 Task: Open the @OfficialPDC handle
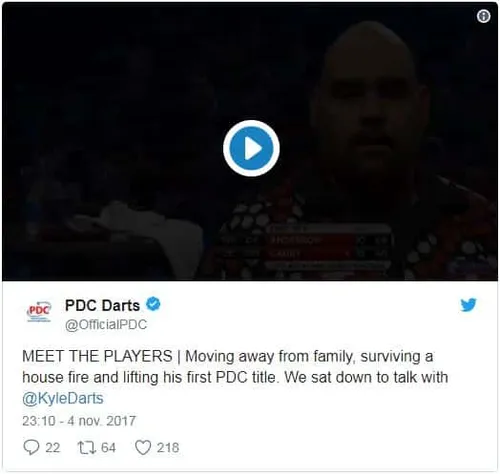pos(106,325)
